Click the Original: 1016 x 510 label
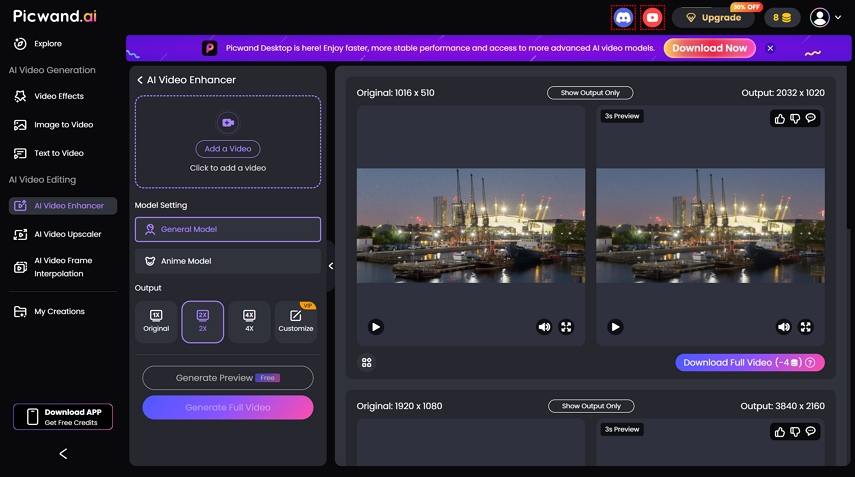855x477 pixels. pyautogui.click(x=395, y=93)
